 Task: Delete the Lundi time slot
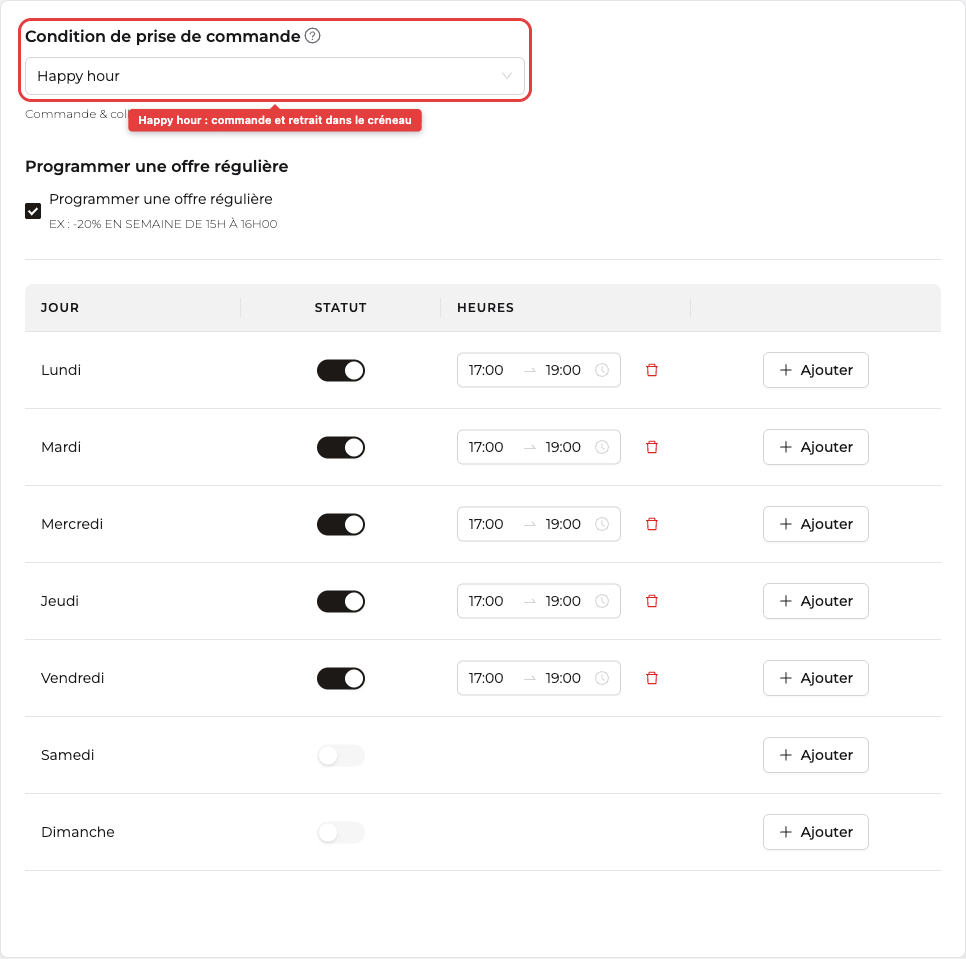(652, 370)
